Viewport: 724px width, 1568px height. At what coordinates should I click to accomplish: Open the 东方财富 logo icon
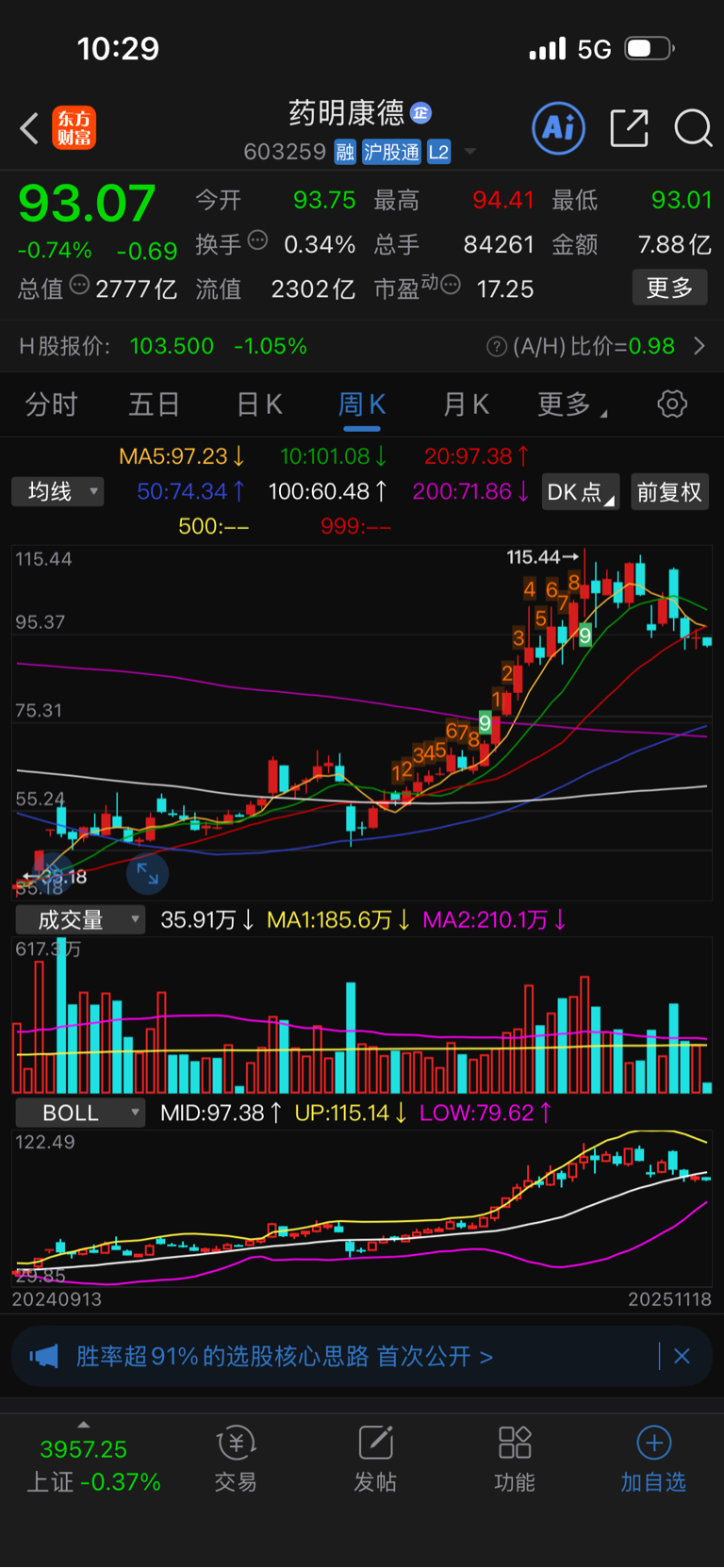point(74,128)
